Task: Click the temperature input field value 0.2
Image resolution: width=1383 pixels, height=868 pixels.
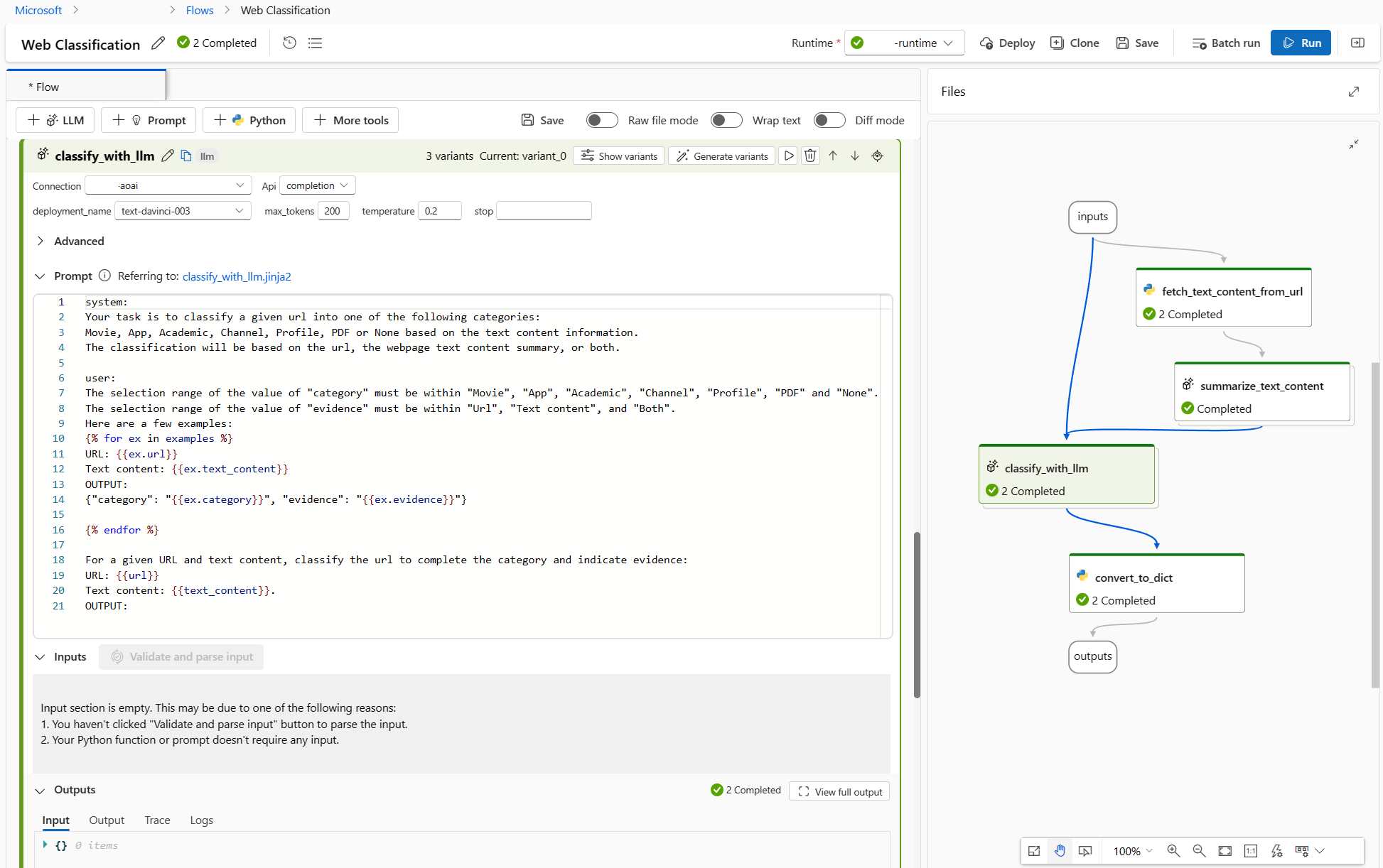Action: (438, 210)
